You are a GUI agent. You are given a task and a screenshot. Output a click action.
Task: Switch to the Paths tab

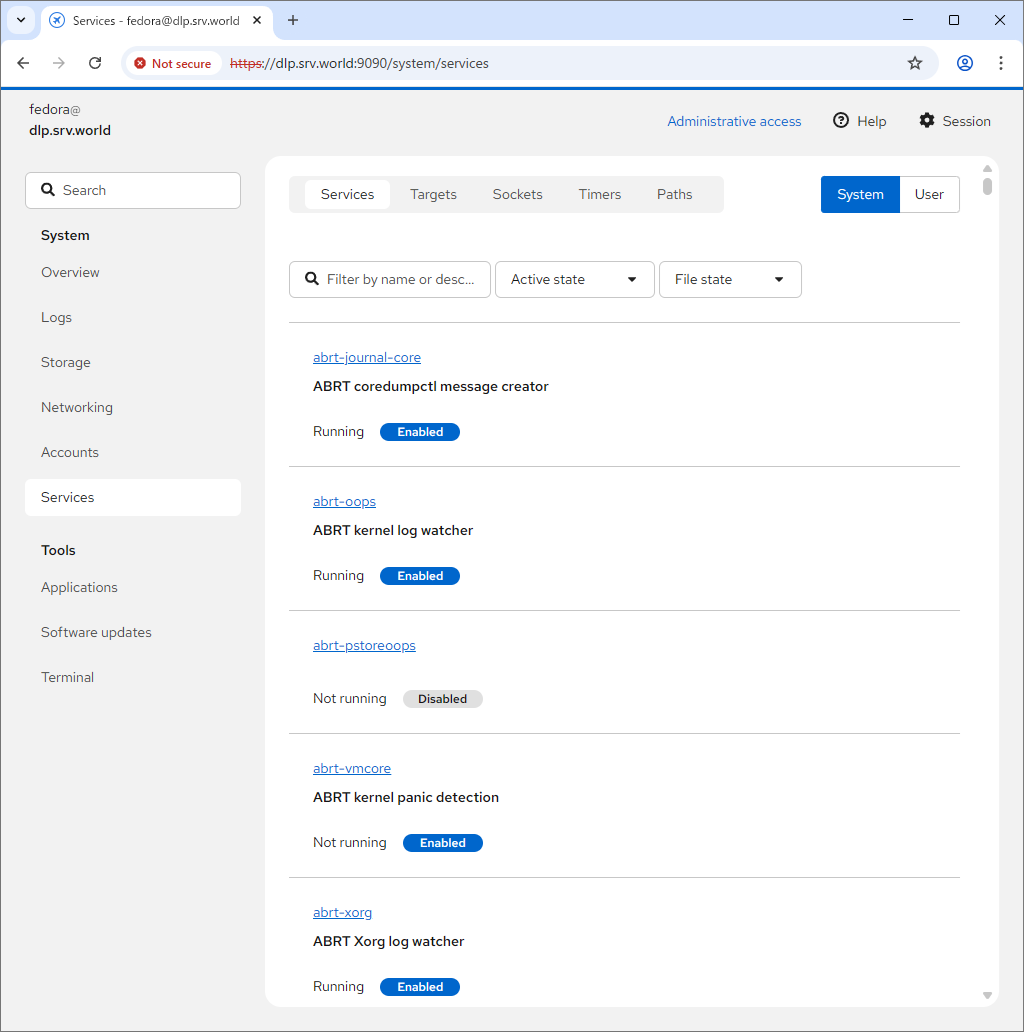tap(675, 194)
